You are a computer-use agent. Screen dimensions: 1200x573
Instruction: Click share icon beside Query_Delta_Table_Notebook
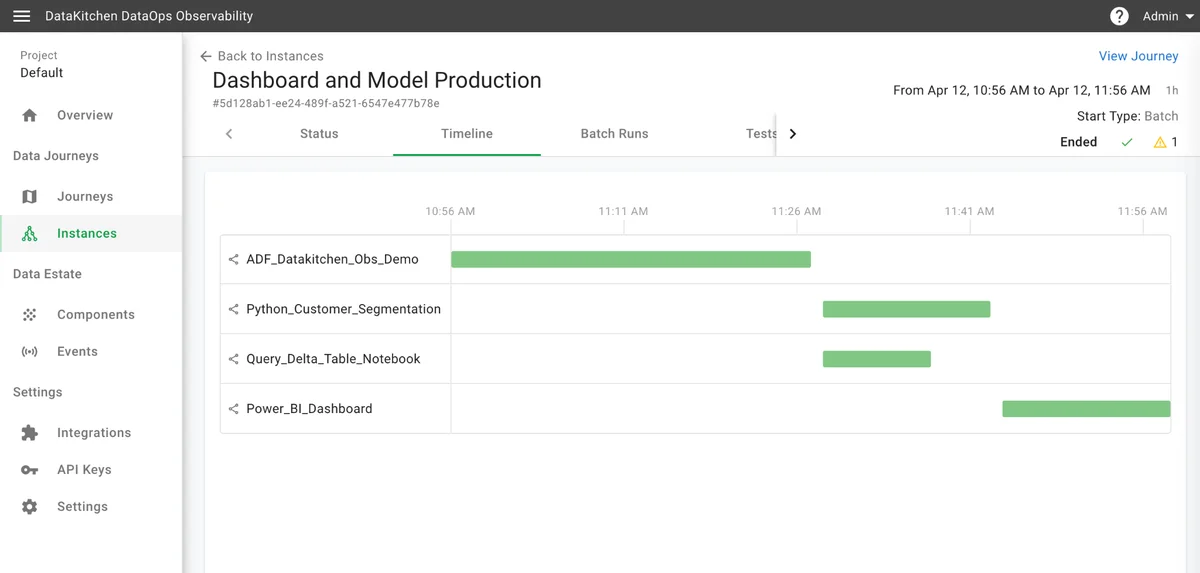click(x=234, y=359)
